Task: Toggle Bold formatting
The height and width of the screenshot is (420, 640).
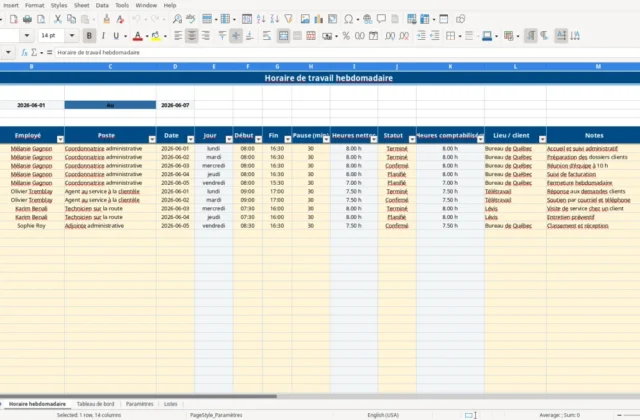Action: pos(89,36)
